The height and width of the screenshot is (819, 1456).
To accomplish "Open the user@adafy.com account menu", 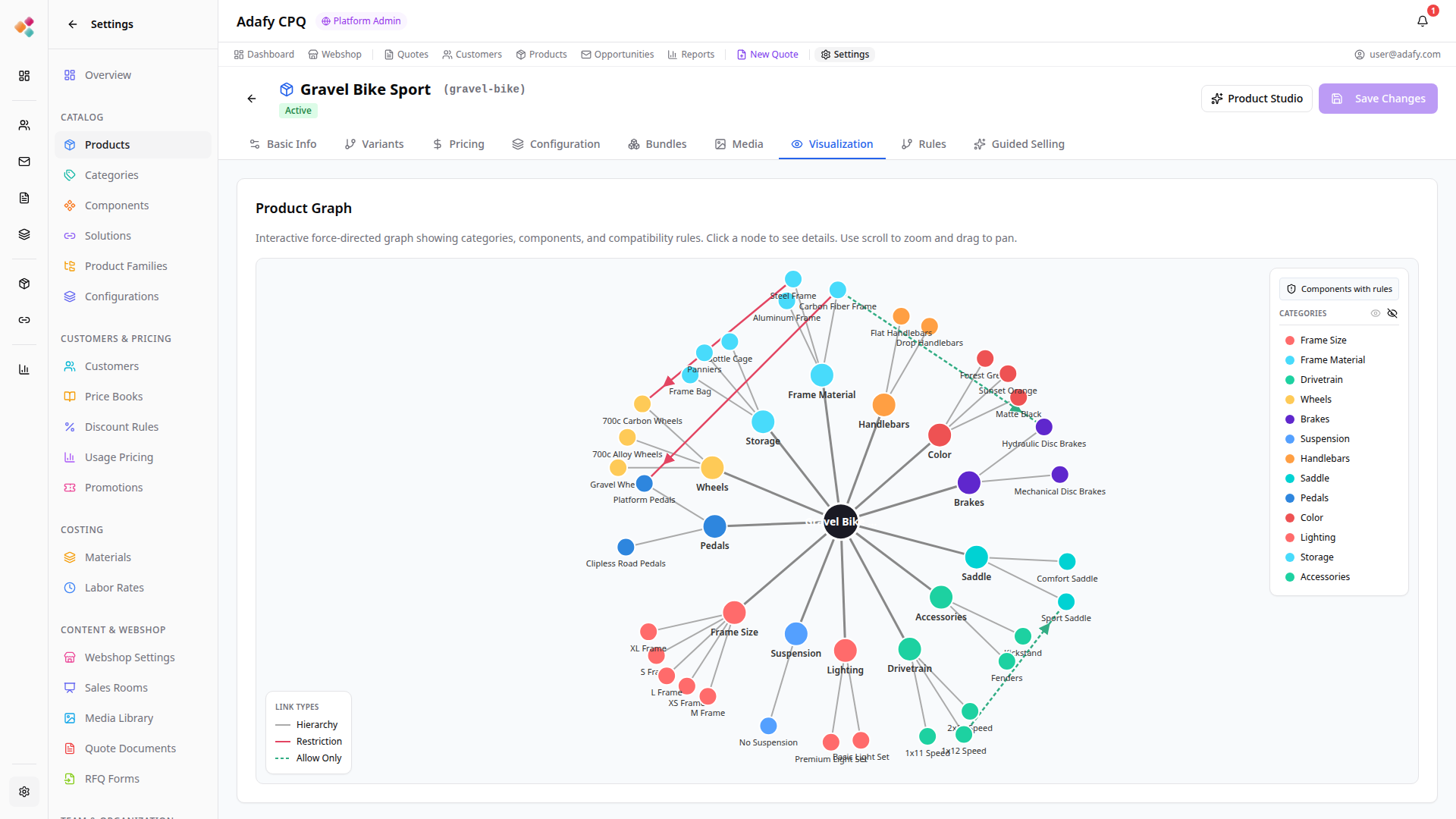I will (1398, 55).
